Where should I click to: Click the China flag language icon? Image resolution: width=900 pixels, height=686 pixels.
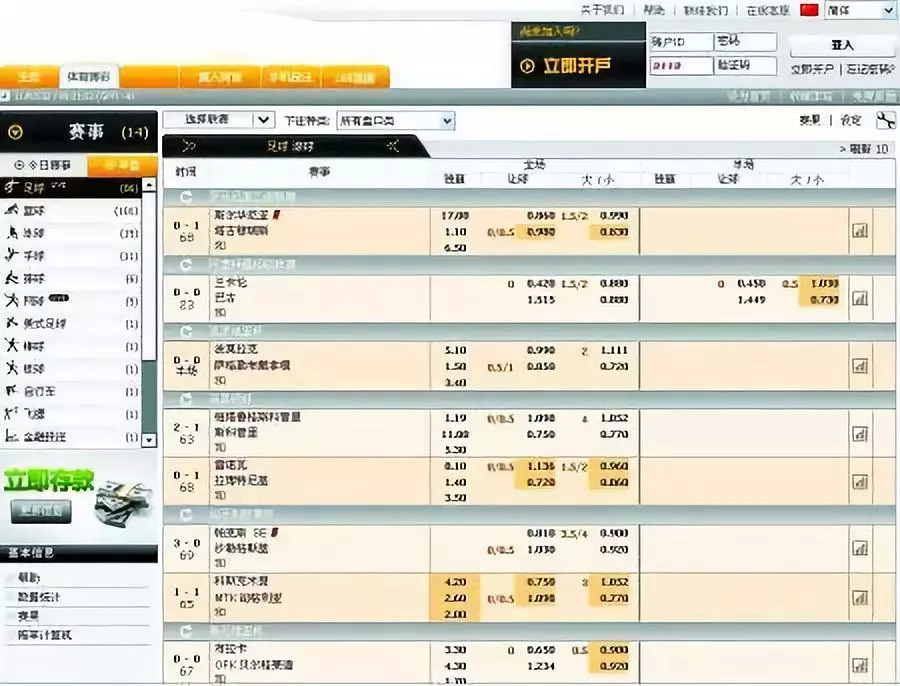809,10
